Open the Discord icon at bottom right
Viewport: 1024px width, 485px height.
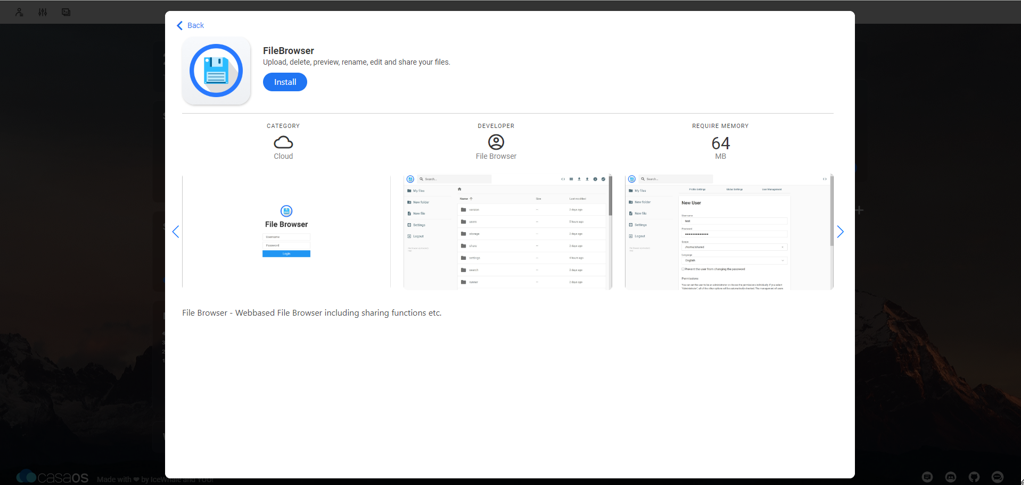coord(950,477)
